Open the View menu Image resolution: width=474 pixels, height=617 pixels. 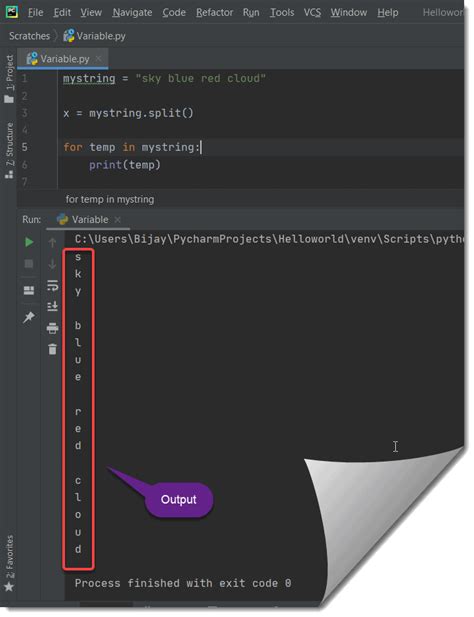click(x=91, y=13)
